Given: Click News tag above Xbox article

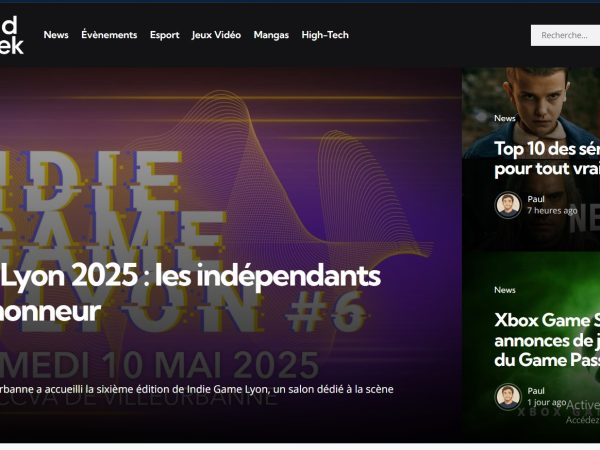Looking at the screenshot, I should tap(505, 290).
